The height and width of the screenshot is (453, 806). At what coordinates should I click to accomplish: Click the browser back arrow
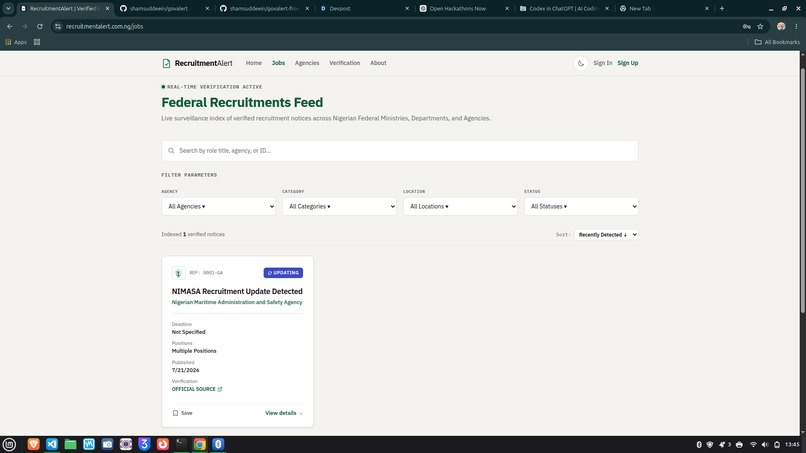point(10,26)
